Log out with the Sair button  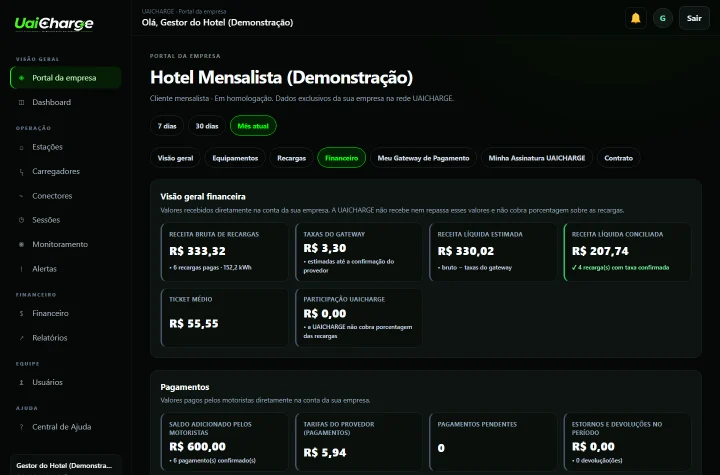[694, 18]
